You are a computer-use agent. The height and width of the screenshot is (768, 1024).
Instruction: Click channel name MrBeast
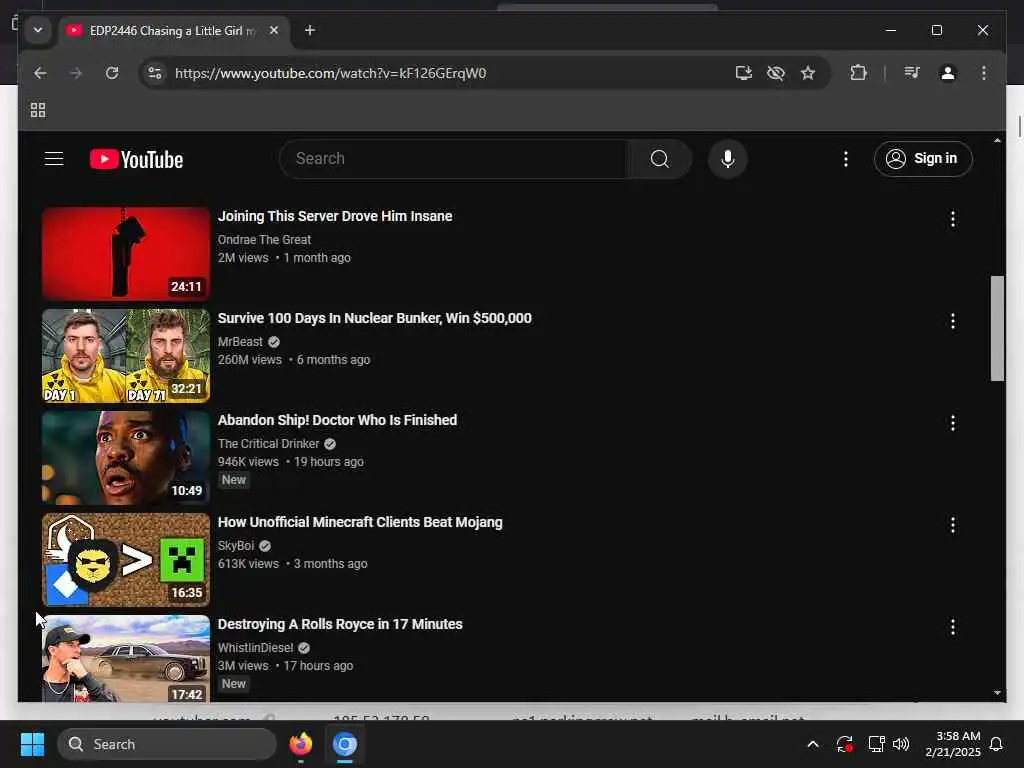click(240, 342)
